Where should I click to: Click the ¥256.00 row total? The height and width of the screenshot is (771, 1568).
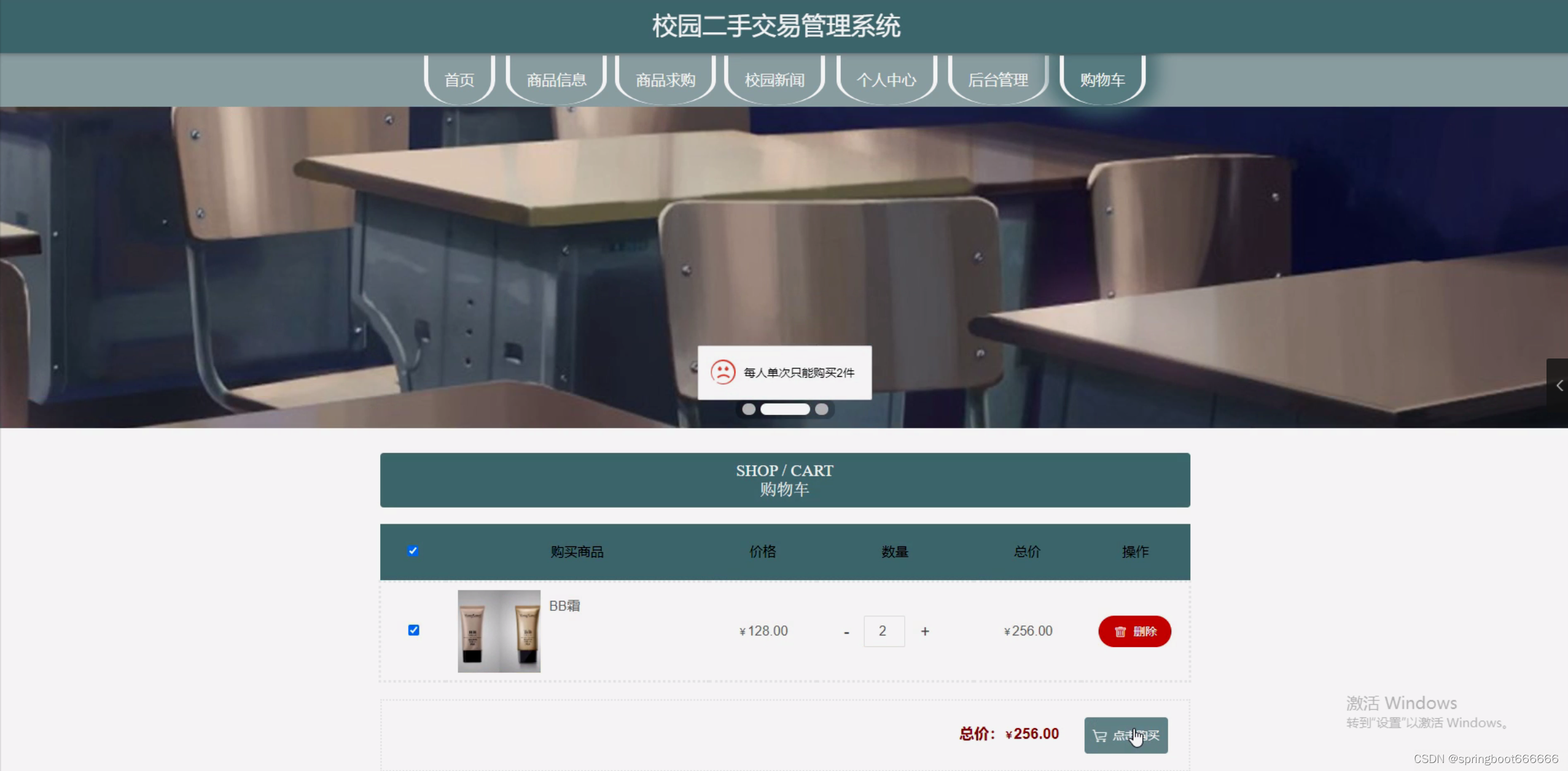(x=1028, y=631)
